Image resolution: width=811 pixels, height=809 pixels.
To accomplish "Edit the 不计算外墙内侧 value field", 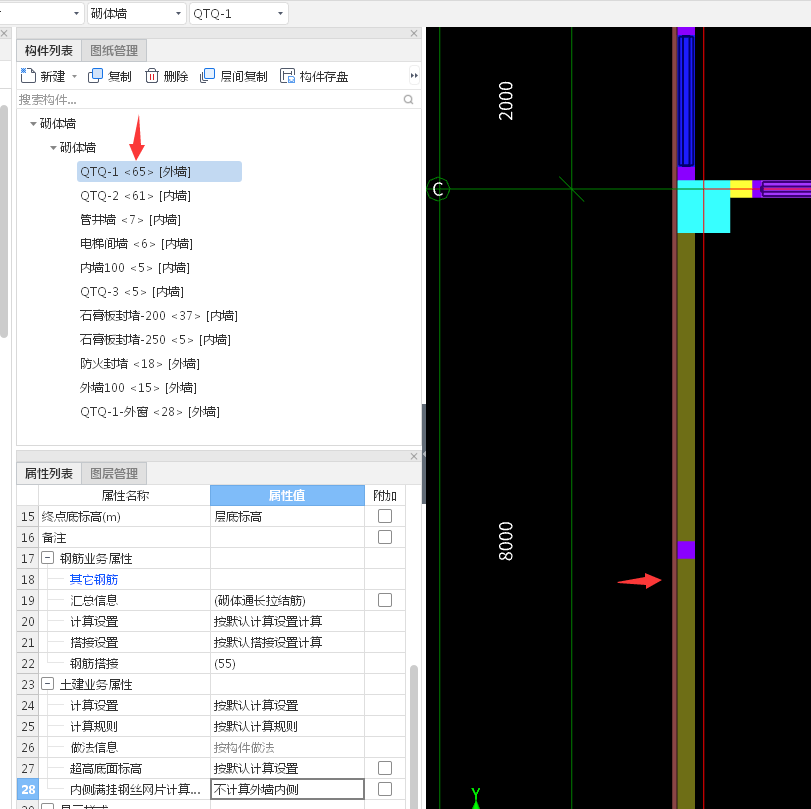I will [x=287, y=789].
